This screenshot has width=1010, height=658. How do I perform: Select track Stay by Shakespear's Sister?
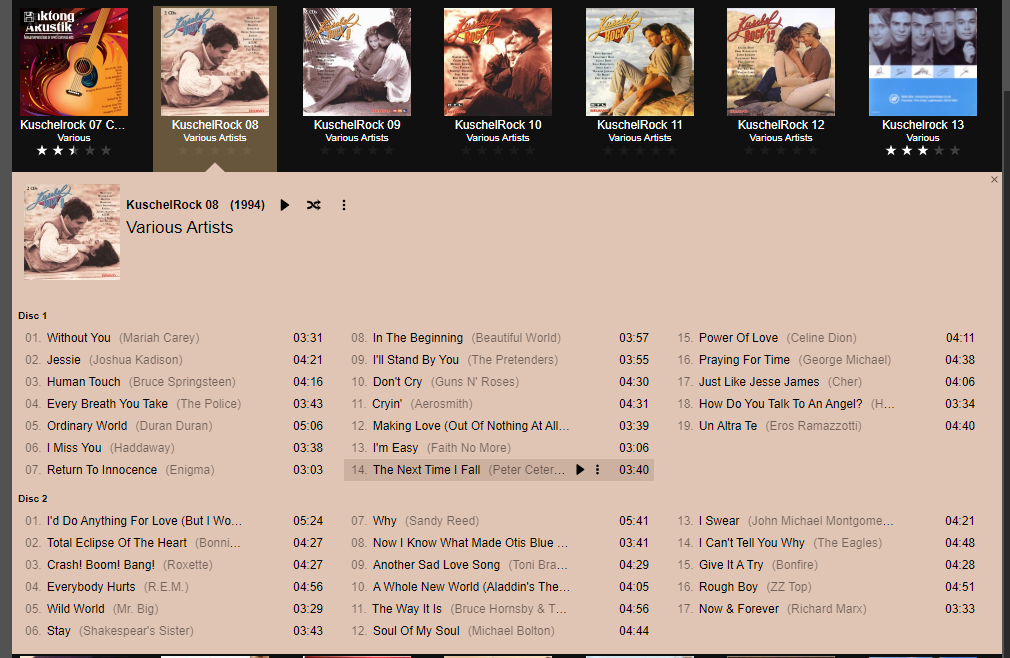click(x=173, y=631)
